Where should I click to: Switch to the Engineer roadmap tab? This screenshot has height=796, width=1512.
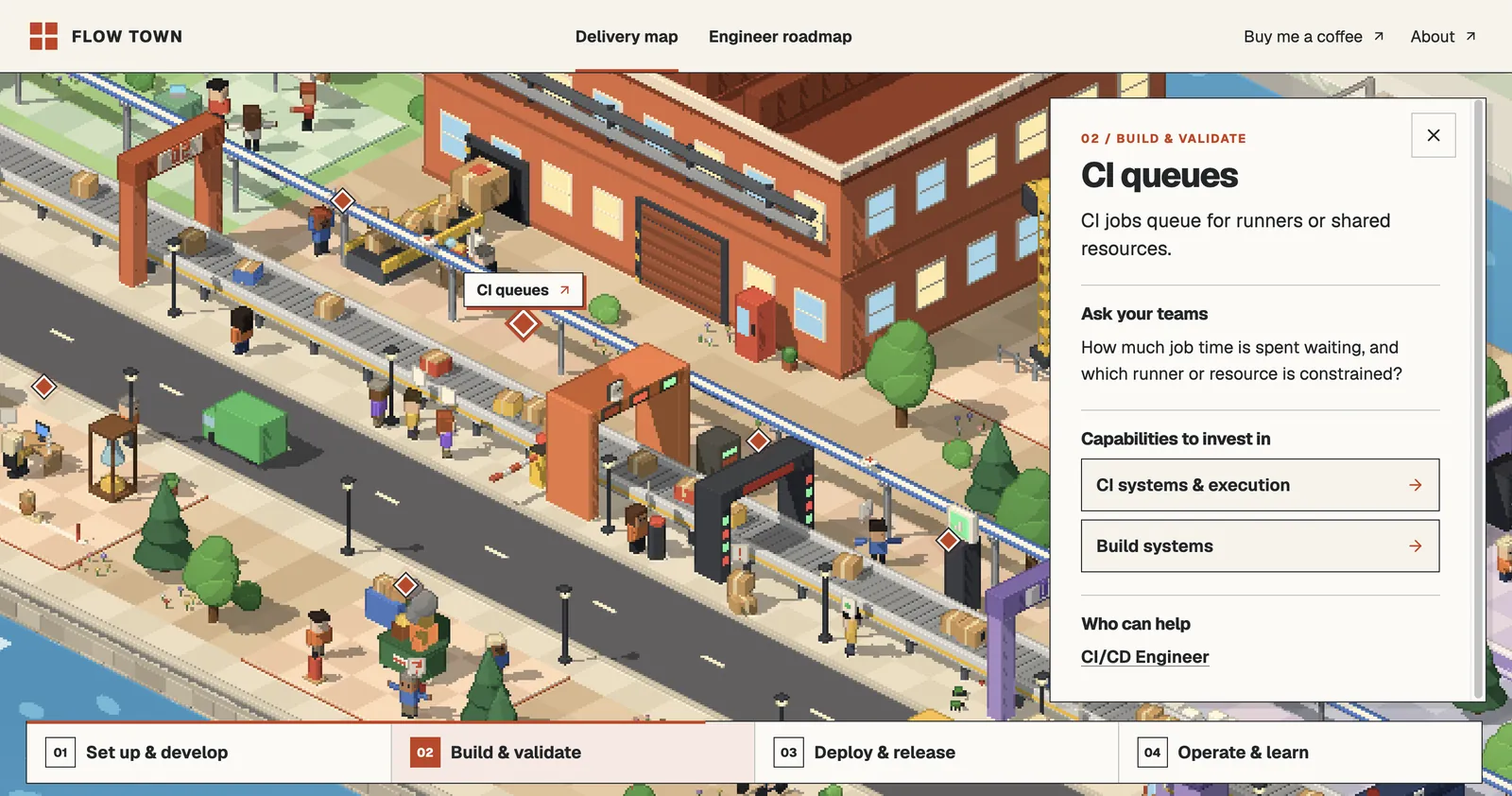pyautogui.click(x=780, y=36)
